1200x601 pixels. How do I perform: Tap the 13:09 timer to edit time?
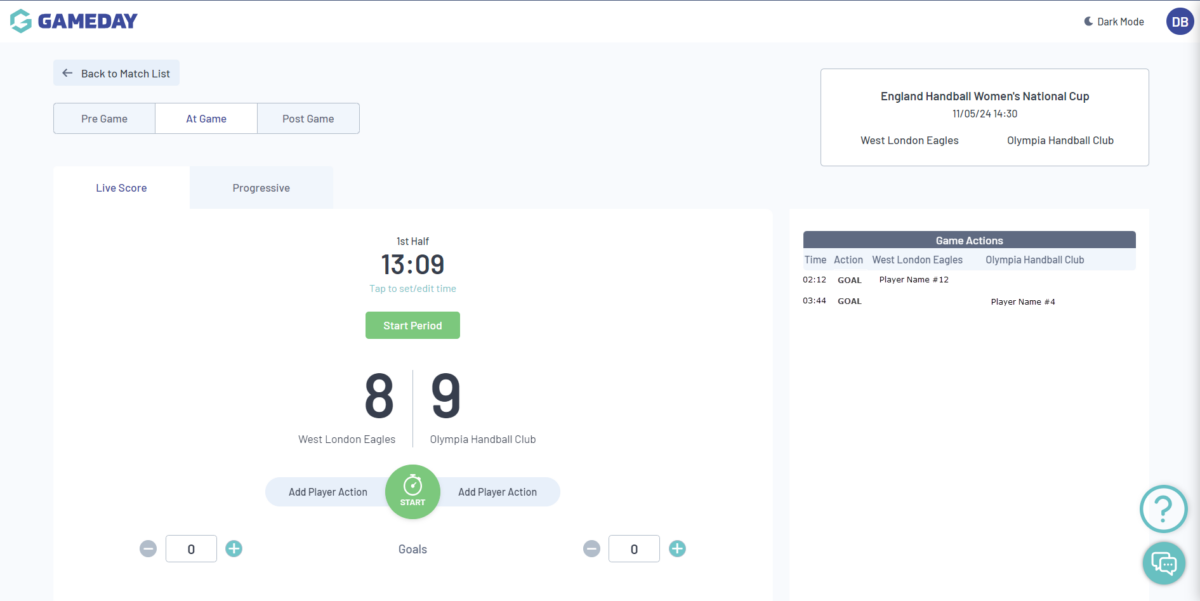[412, 265]
